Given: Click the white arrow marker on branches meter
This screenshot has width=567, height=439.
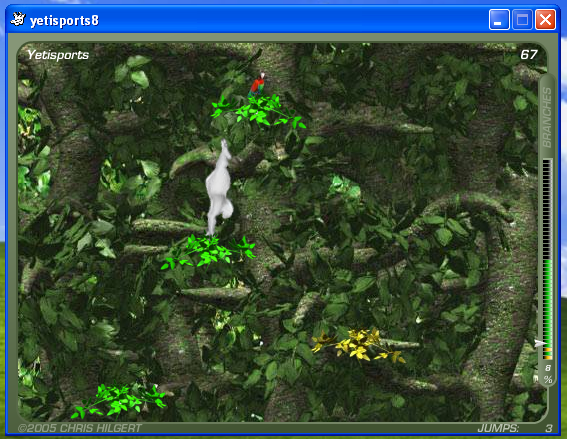Looking at the screenshot, I should (540, 343).
